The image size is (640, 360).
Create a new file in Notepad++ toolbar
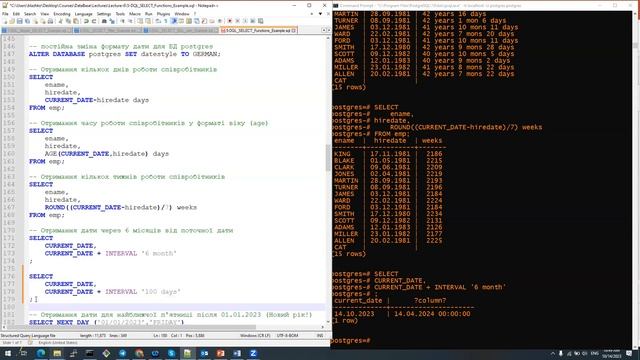(x=5, y=21)
